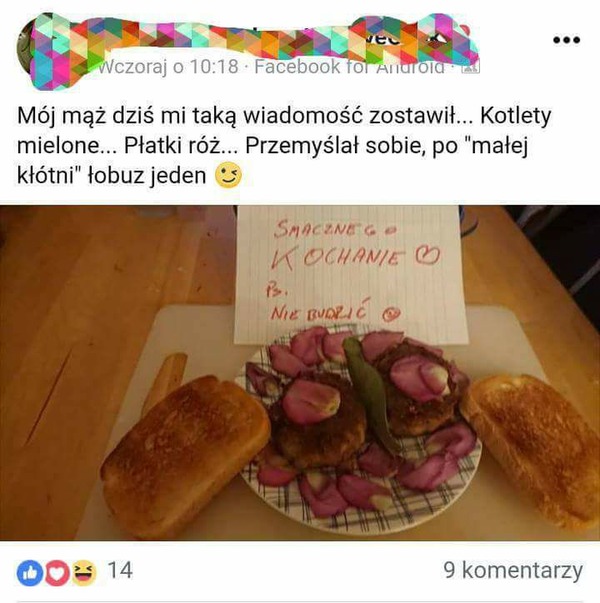Click the heart drawn after 'Kochanie'
The image size is (600, 603).
(x=427, y=255)
